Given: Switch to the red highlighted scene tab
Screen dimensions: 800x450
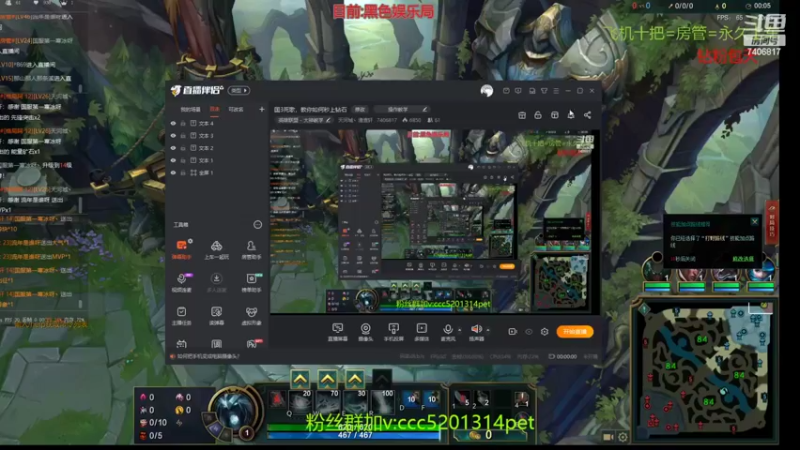Looking at the screenshot, I should coord(215,109).
